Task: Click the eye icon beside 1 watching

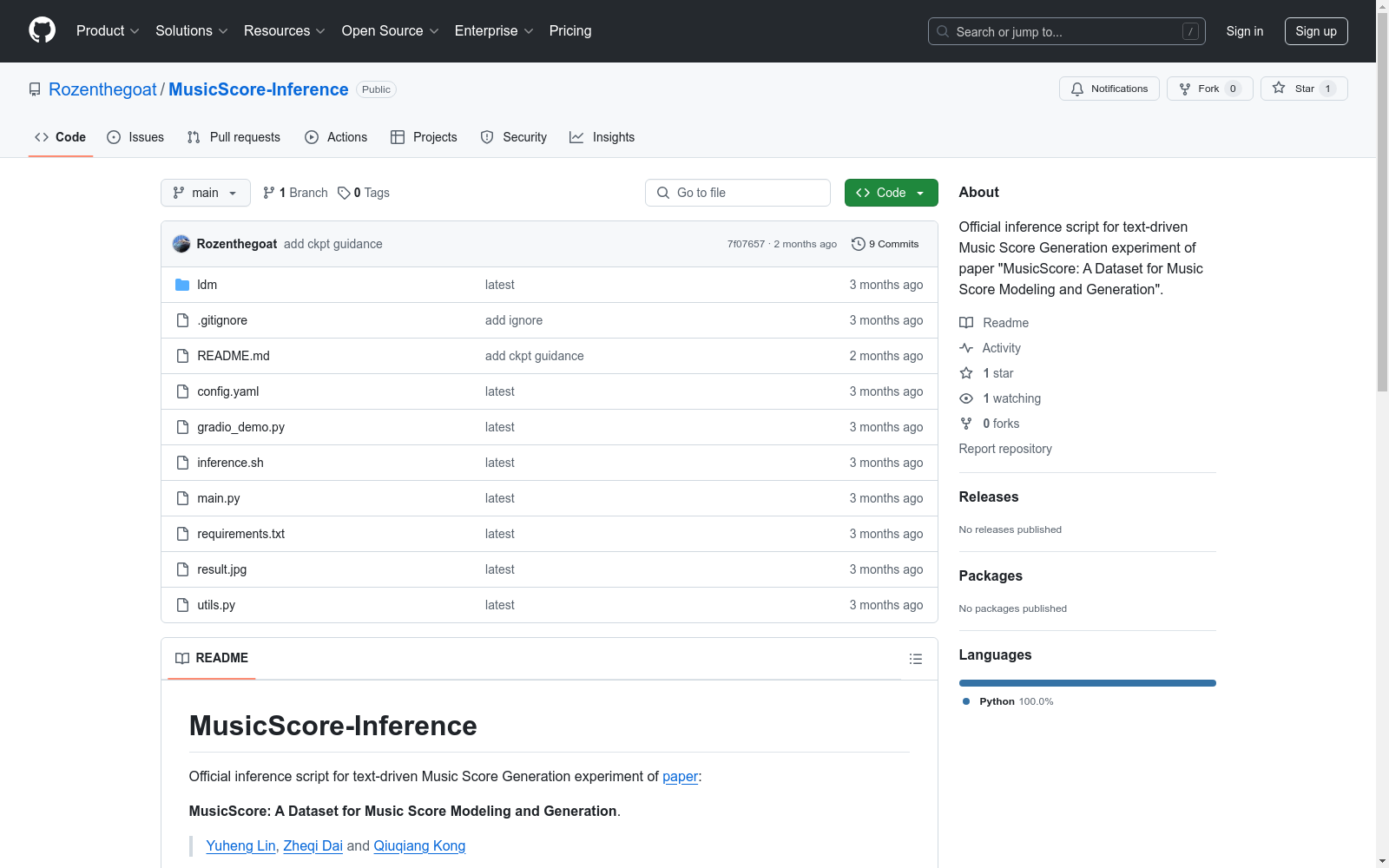Action: tap(966, 398)
